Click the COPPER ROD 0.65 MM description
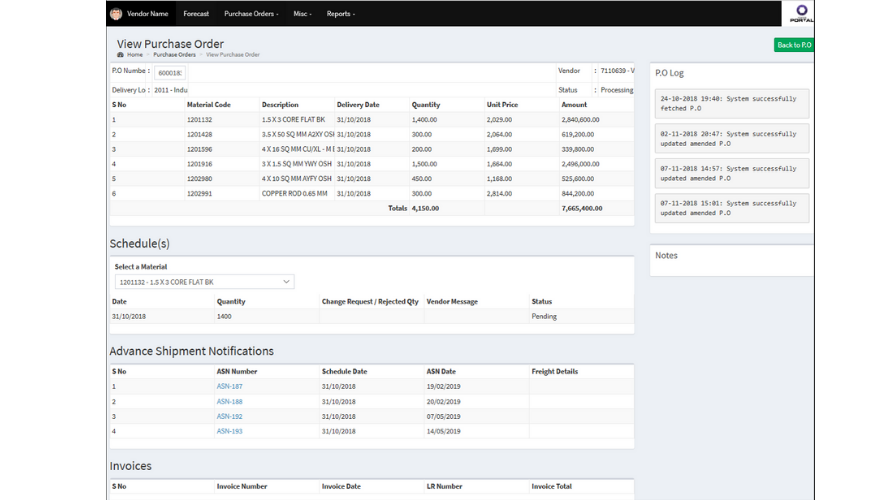Screen dimensions: 890x500 point(295,194)
